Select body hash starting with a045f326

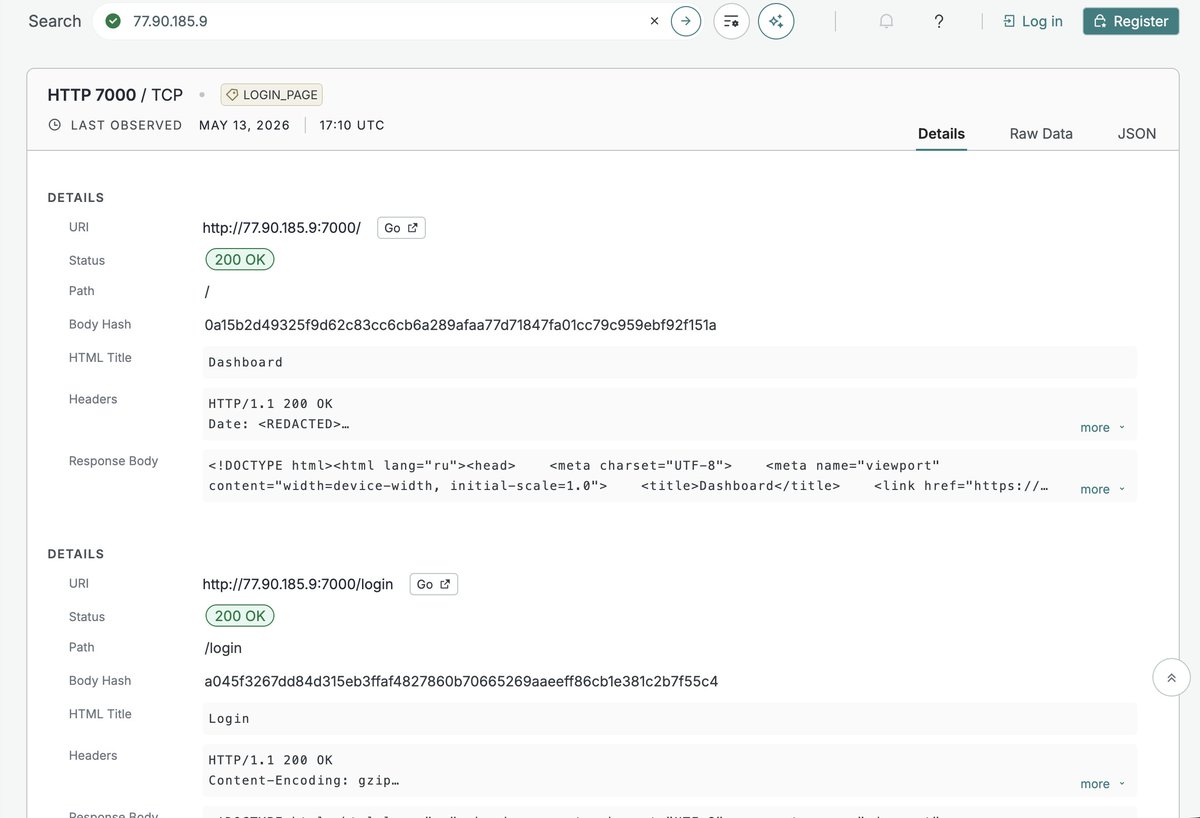[461, 682]
